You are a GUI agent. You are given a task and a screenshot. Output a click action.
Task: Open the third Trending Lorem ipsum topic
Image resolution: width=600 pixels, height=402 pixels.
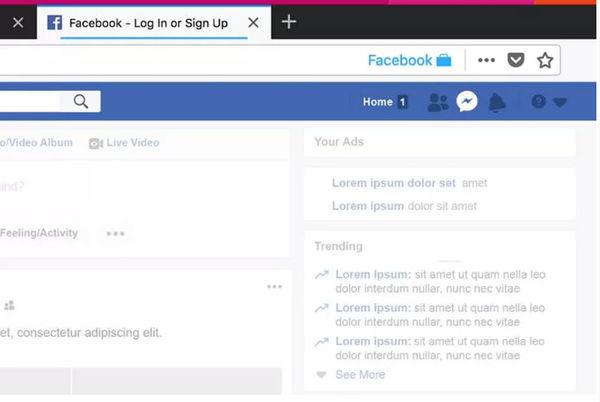440,348
